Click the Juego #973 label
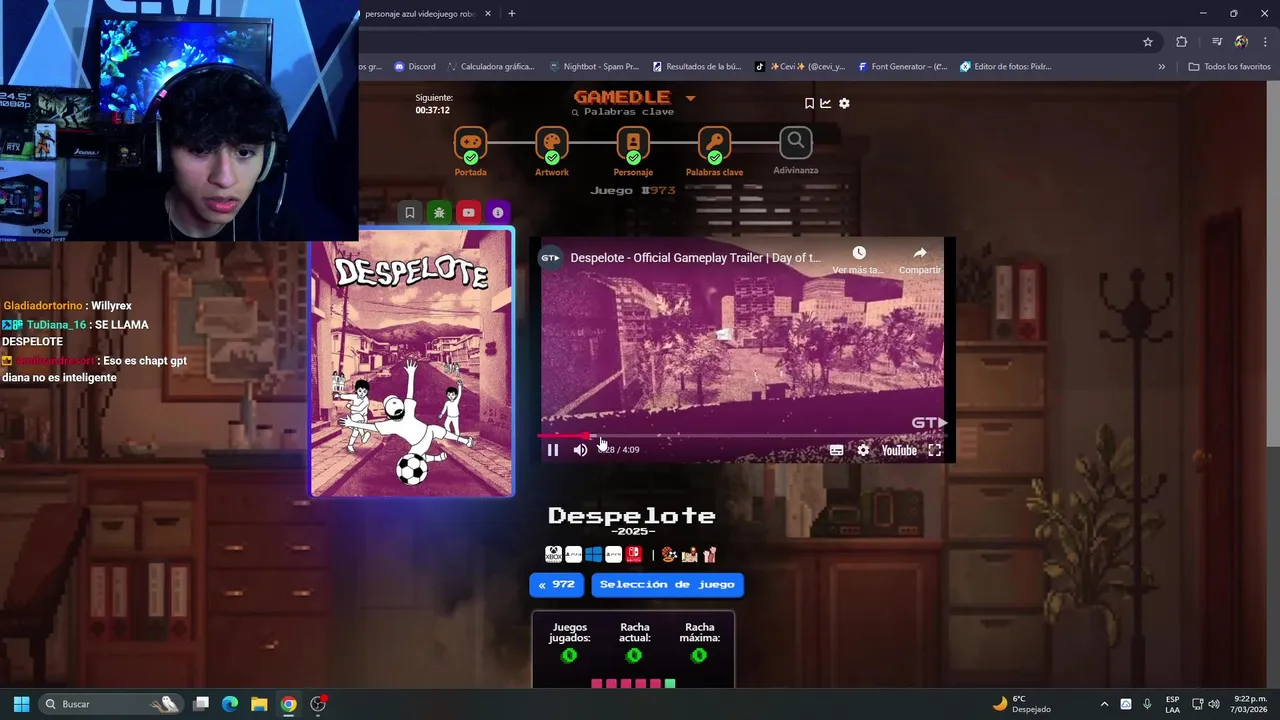The image size is (1280, 720). click(x=633, y=190)
